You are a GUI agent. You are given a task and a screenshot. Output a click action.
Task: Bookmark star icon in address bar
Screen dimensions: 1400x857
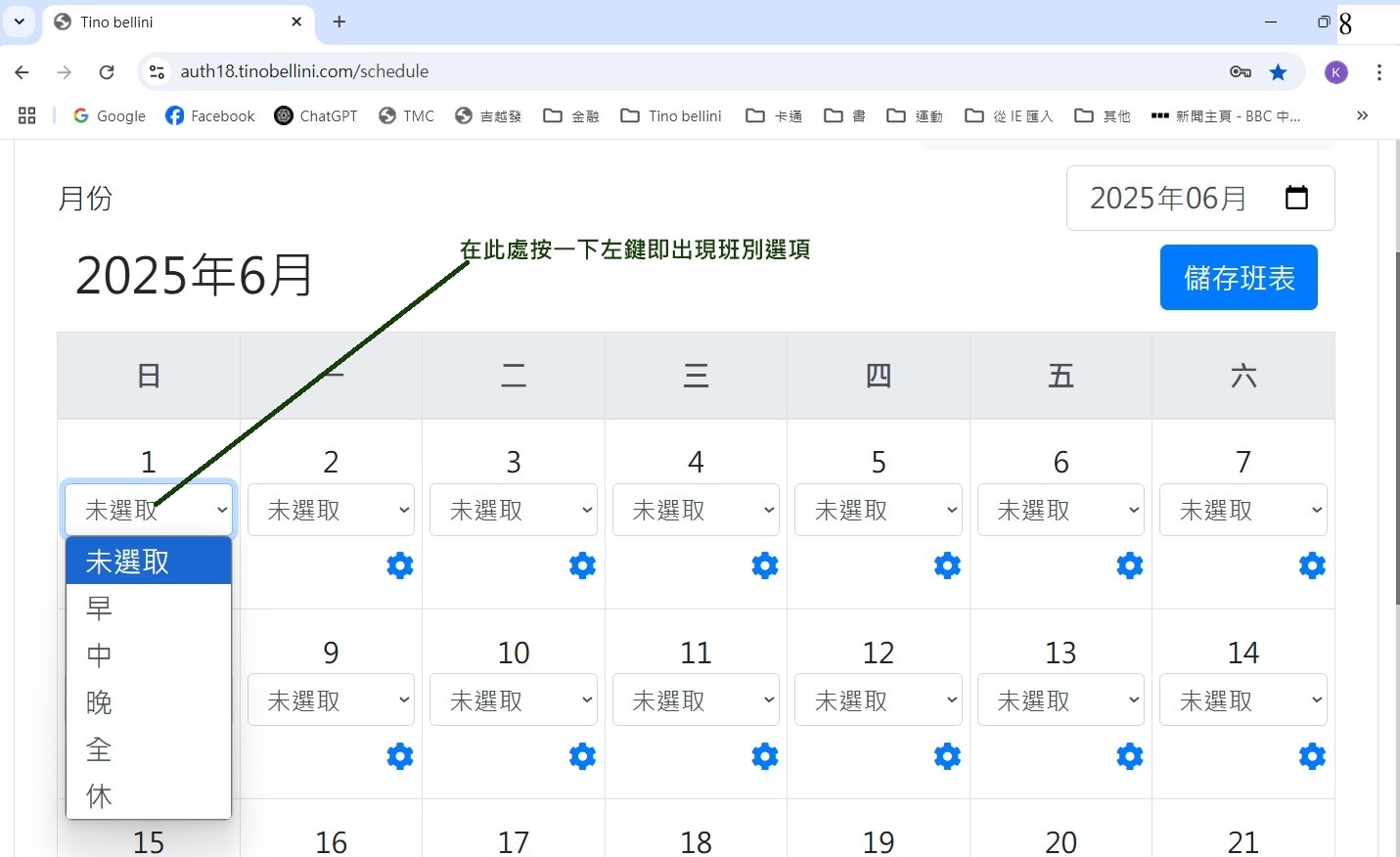tap(1278, 71)
